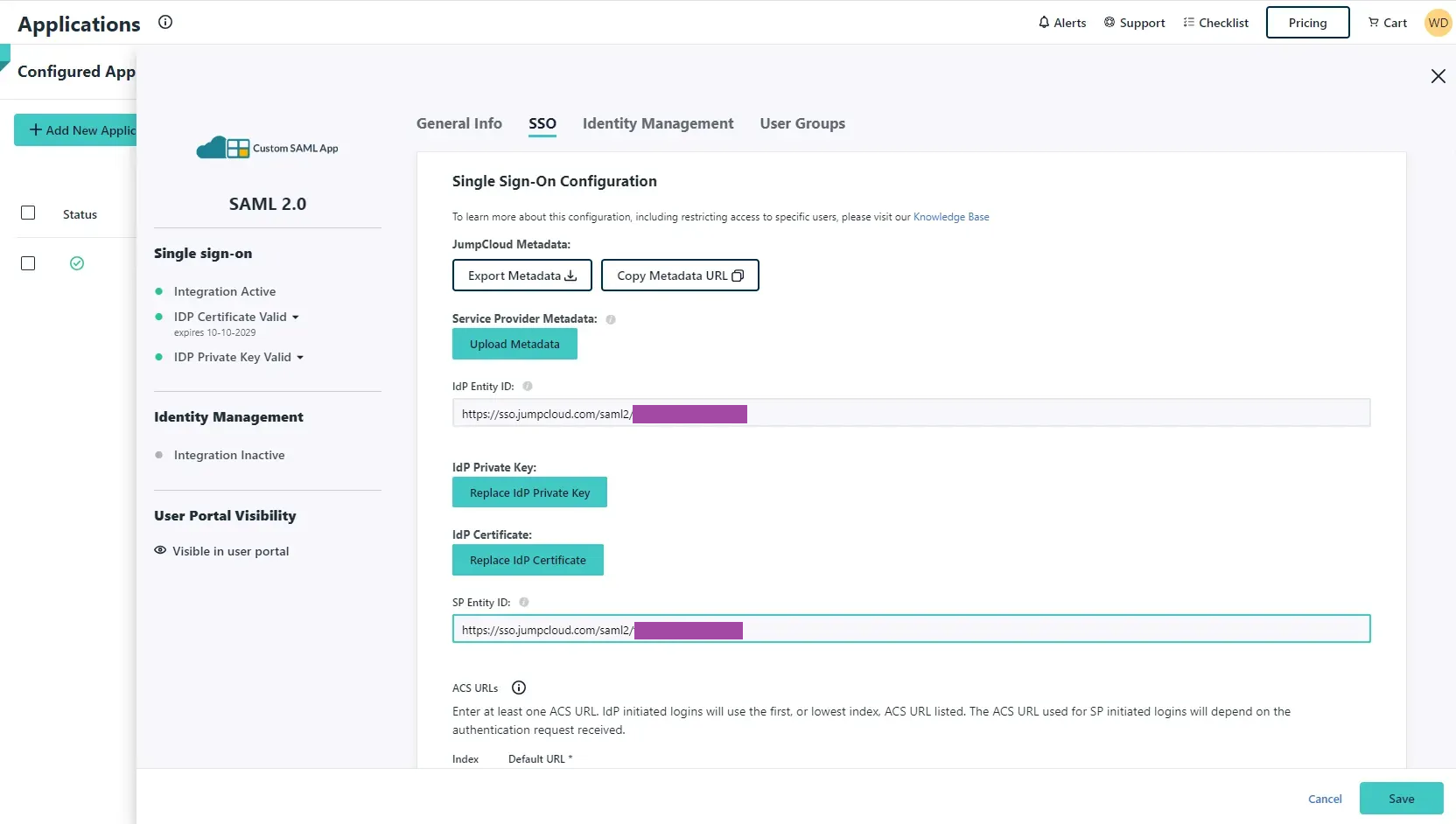This screenshot has width=1456, height=824.
Task: Focus the SP Entity ID input field
Action: (x=911, y=629)
